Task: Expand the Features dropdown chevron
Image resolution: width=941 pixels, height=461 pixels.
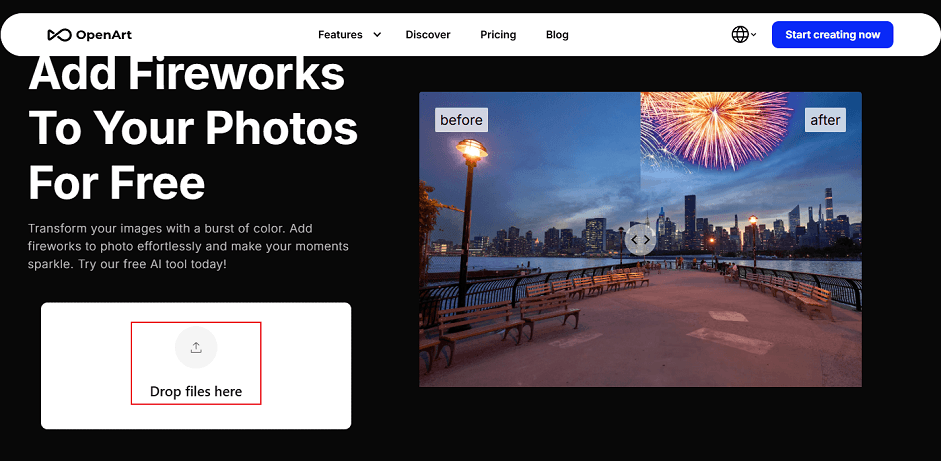Action: click(377, 35)
